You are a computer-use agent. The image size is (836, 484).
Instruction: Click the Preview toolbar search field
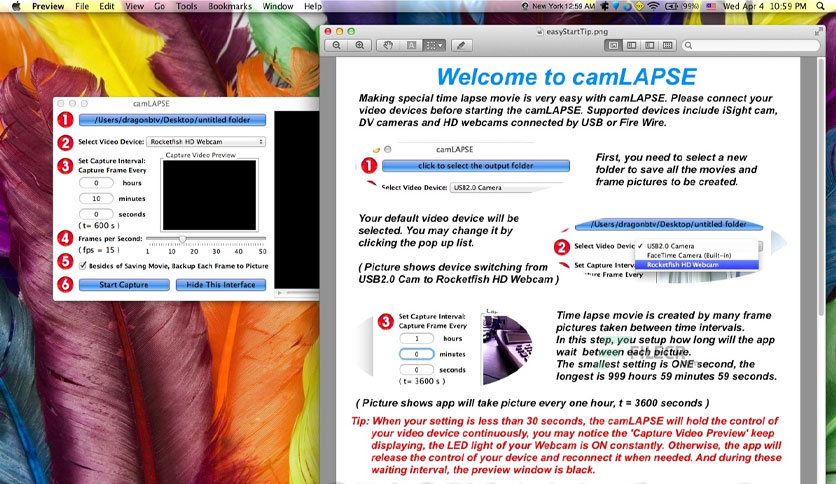pos(751,45)
